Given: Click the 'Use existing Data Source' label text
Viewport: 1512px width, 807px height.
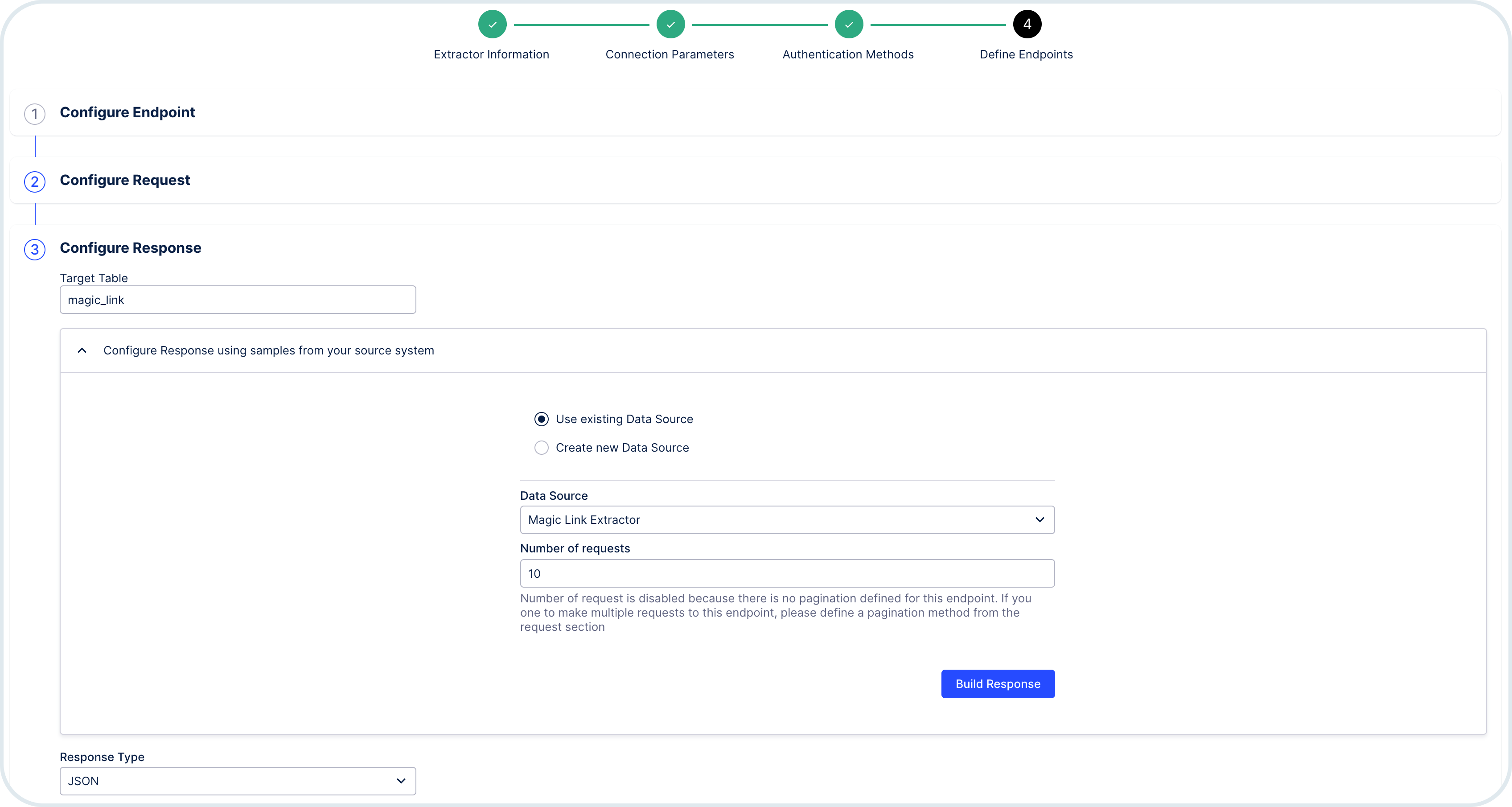Looking at the screenshot, I should [625, 419].
